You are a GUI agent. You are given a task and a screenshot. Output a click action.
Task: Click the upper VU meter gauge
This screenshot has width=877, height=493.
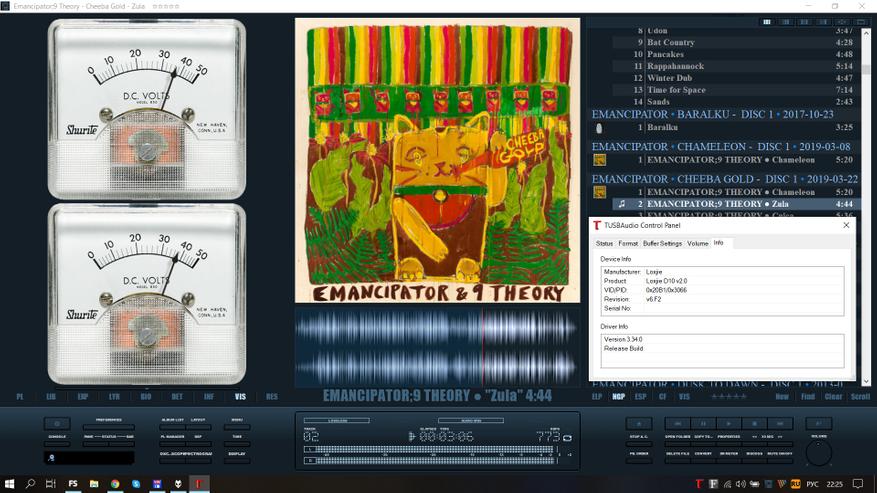(147, 109)
